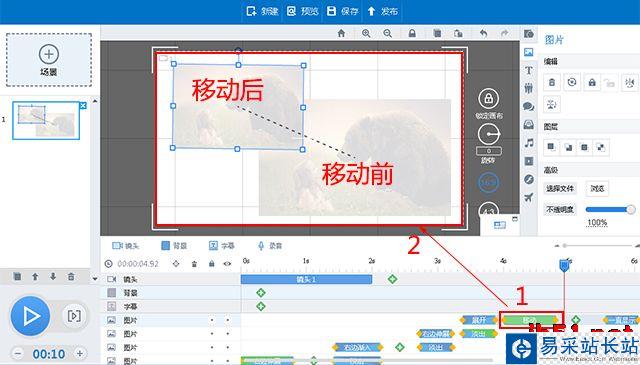Screen dimensions: 640x365
Task: Select the text T tool
Action: (x=529, y=70)
